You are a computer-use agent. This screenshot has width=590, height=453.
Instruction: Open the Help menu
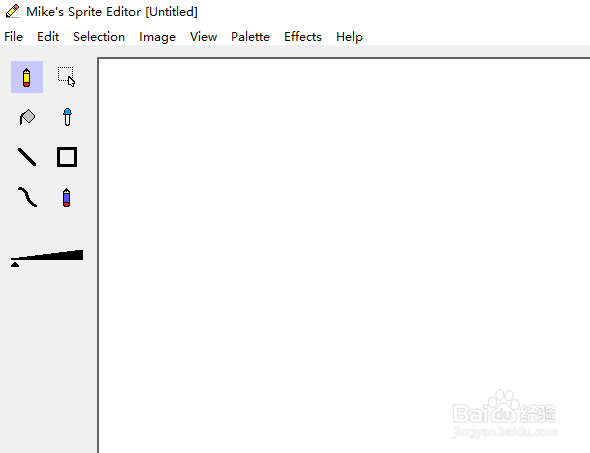coord(349,37)
